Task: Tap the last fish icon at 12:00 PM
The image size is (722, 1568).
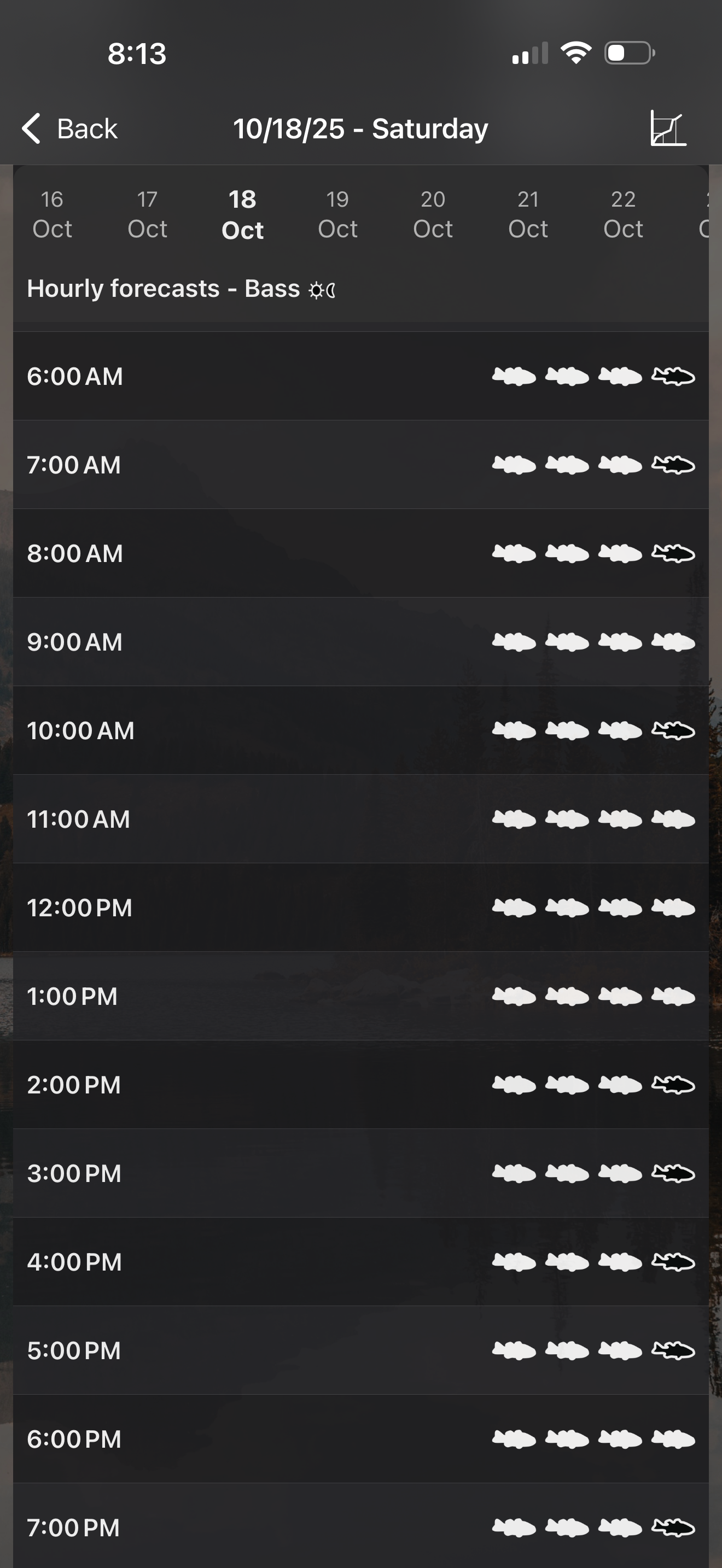Action: [673, 908]
